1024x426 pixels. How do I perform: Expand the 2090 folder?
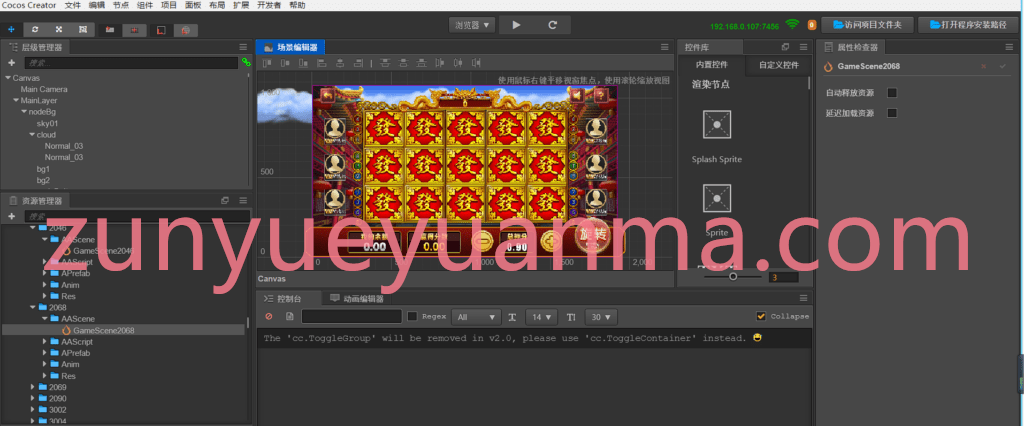click(33, 399)
